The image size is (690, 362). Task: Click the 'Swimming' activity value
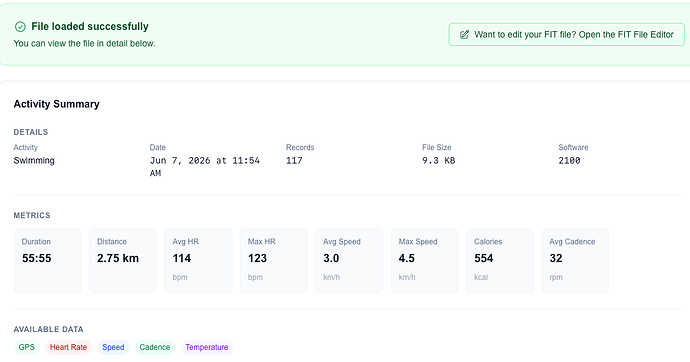(x=34, y=161)
